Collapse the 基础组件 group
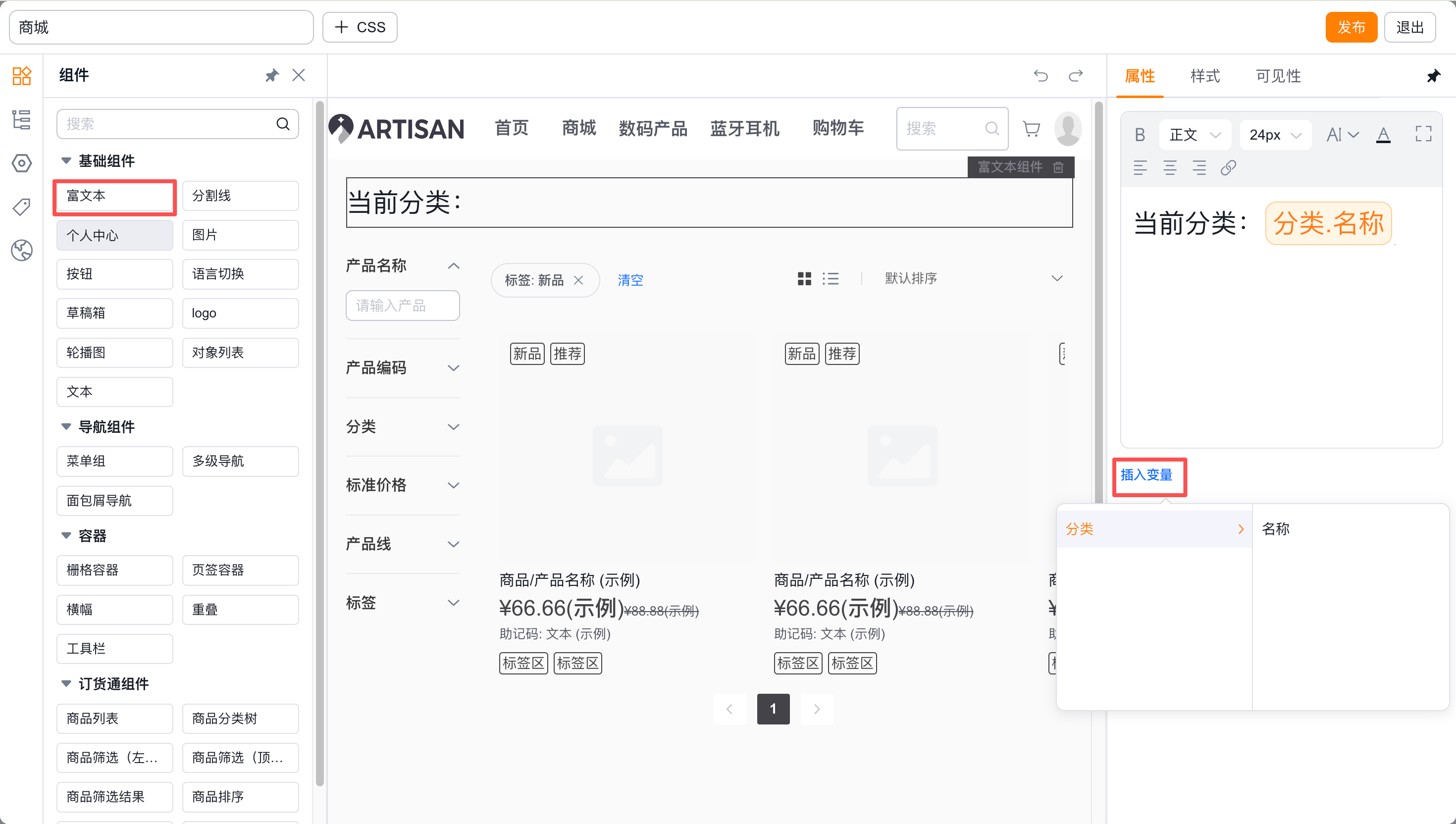Image resolution: width=1456 pixels, height=824 pixels. [66, 161]
